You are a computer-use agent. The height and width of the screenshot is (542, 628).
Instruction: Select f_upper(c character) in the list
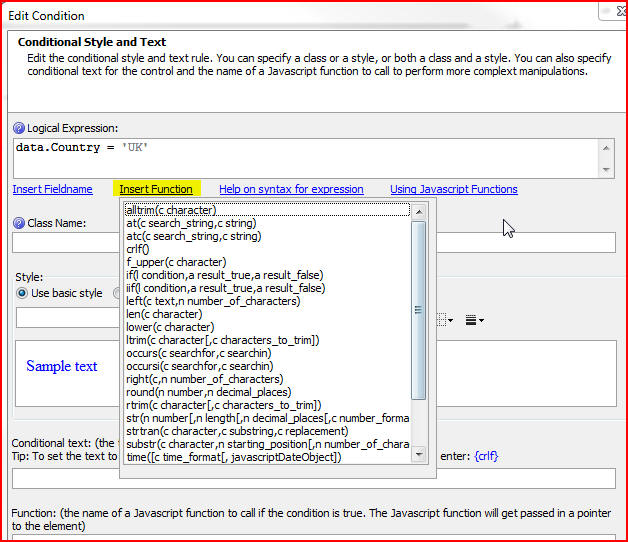[x=267, y=262]
